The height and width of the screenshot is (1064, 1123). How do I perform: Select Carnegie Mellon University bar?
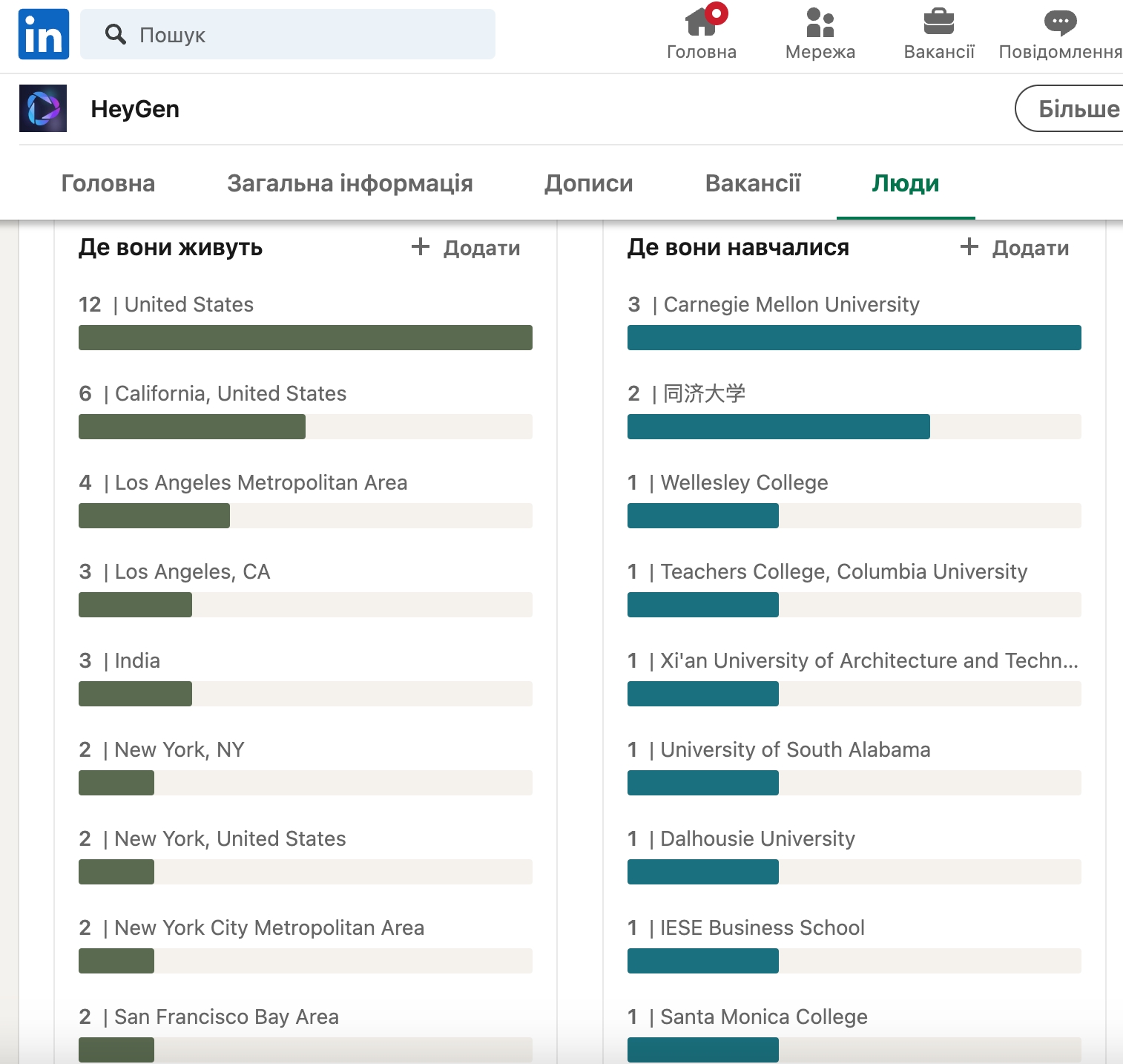pos(854,338)
